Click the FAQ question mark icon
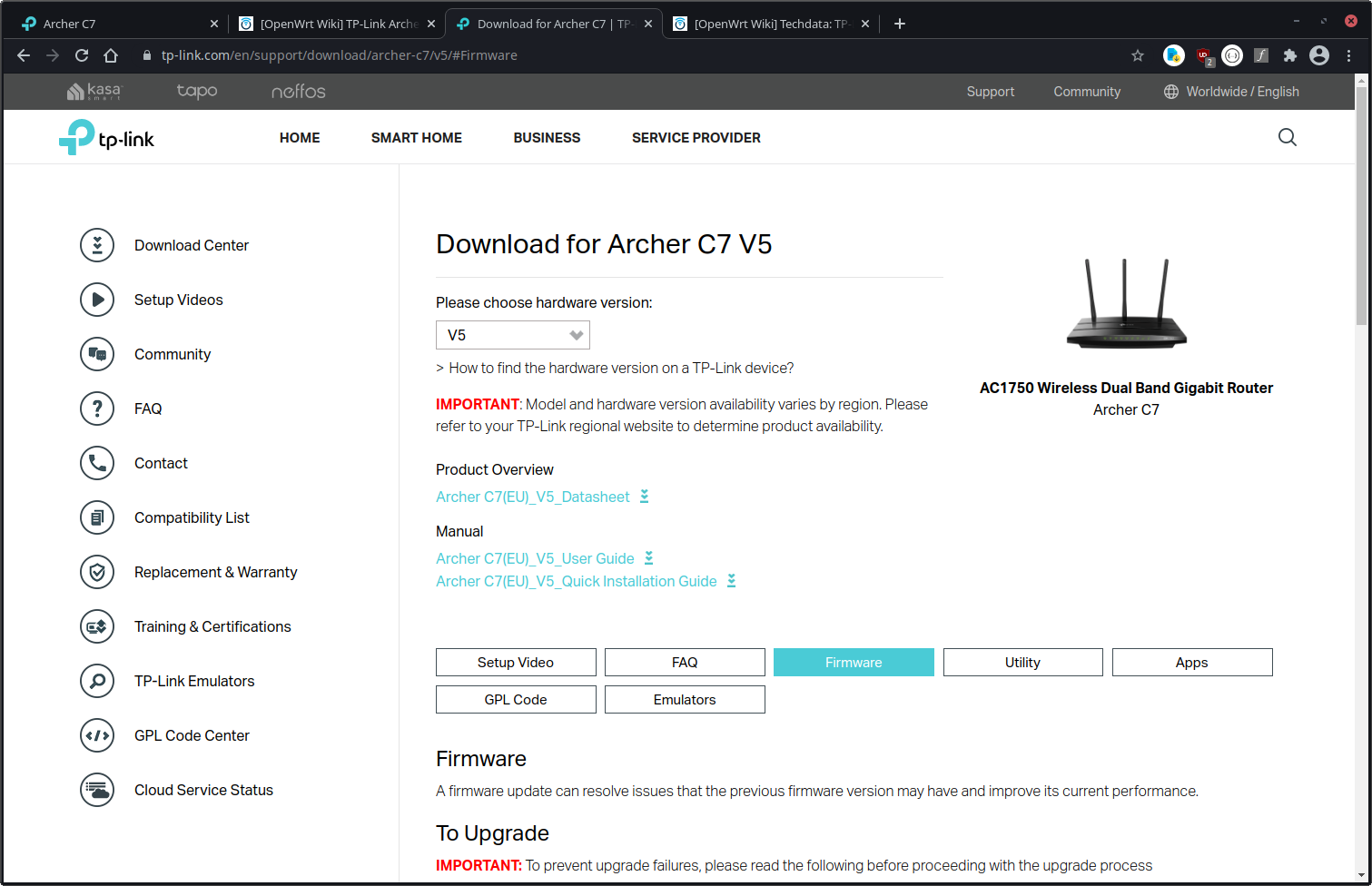Screen dimensions: 1372x886 click(x=97, y=409)
